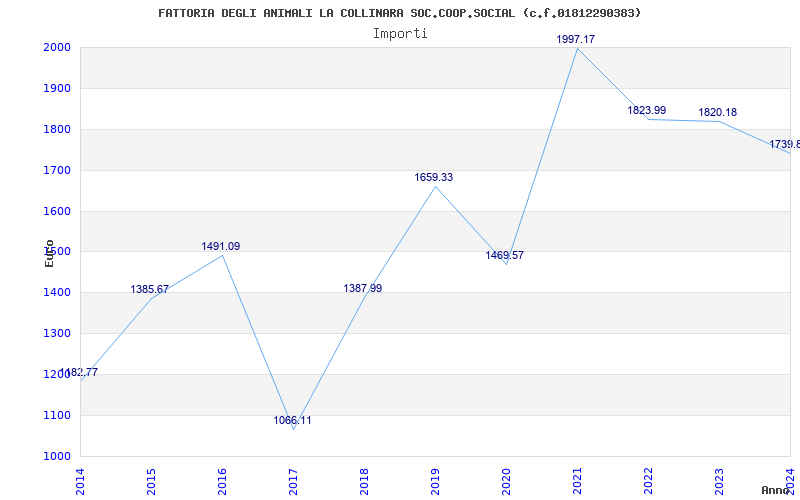Click the 1300 y-axis value label
The width and height of the screenshot is (800, 500).
click(57, 333)
